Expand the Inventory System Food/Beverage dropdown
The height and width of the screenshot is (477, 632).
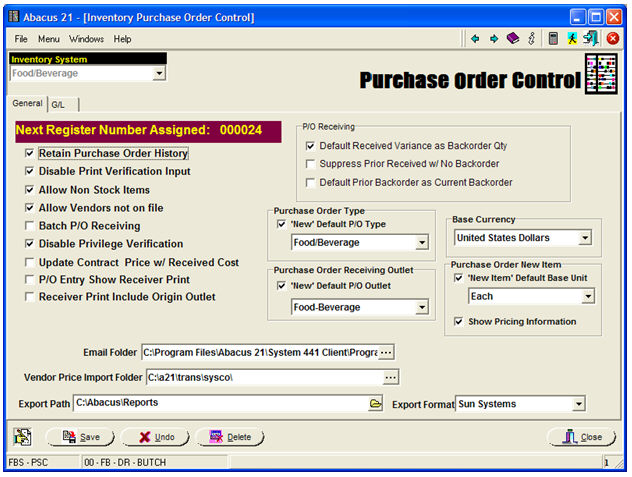[x=159, y=73]
